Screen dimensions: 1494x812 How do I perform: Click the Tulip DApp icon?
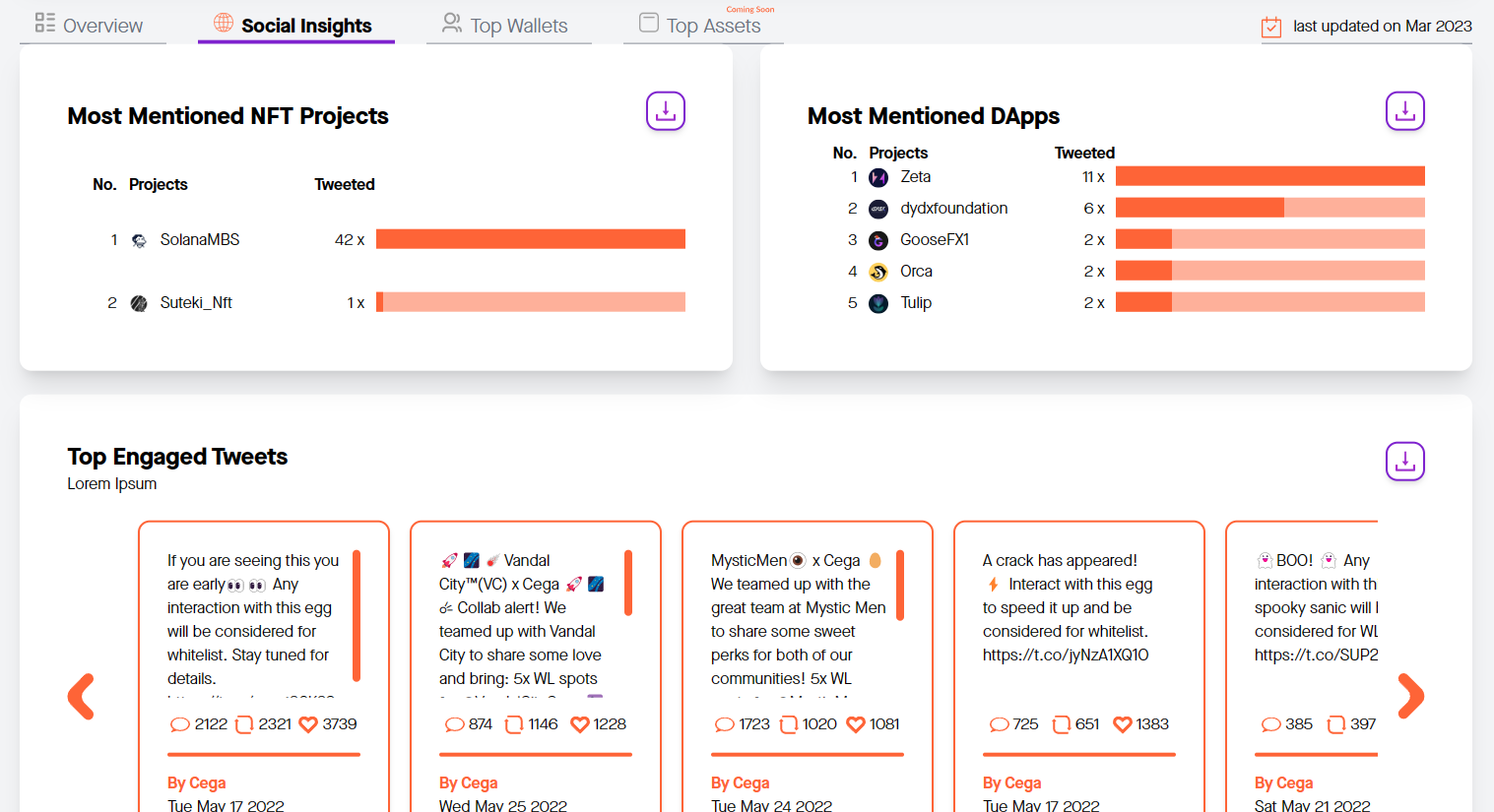[878, 303]
